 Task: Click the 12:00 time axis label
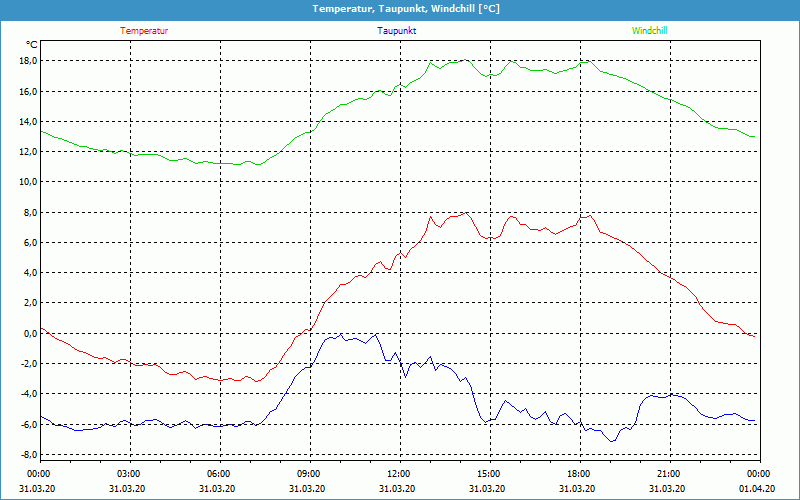[x=398, y=473]
